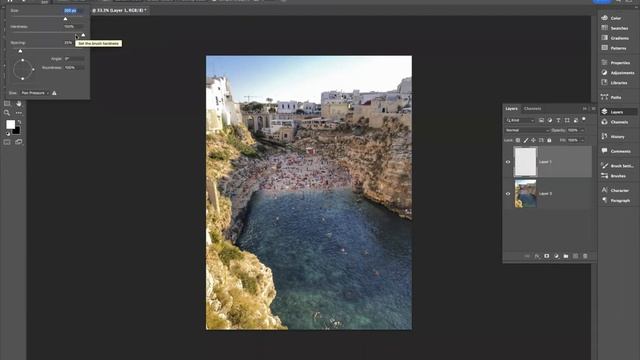Toggle layer filtering on or off

point(584,119)
